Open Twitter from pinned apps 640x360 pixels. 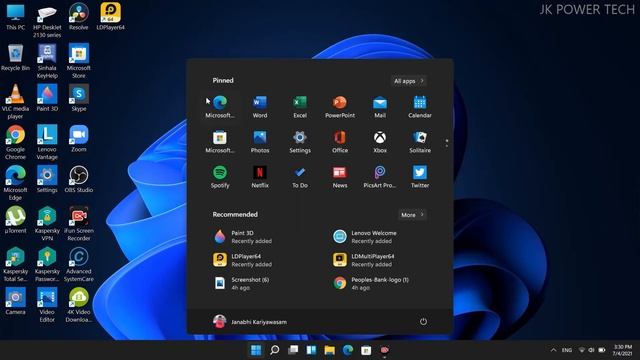tap(420, 177)
